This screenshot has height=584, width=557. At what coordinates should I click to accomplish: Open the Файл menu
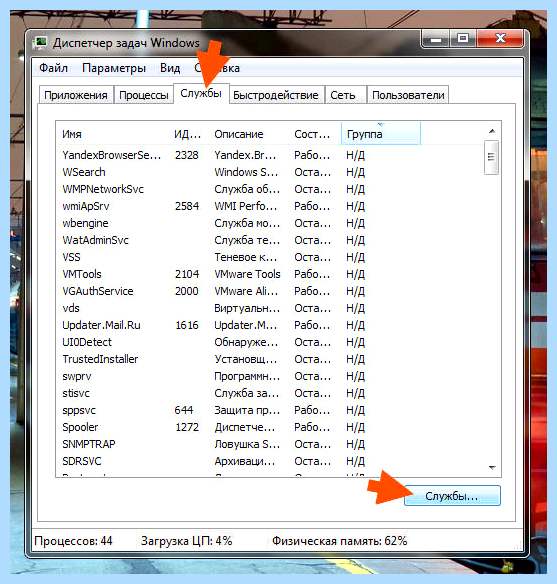[x=54, y=68]
